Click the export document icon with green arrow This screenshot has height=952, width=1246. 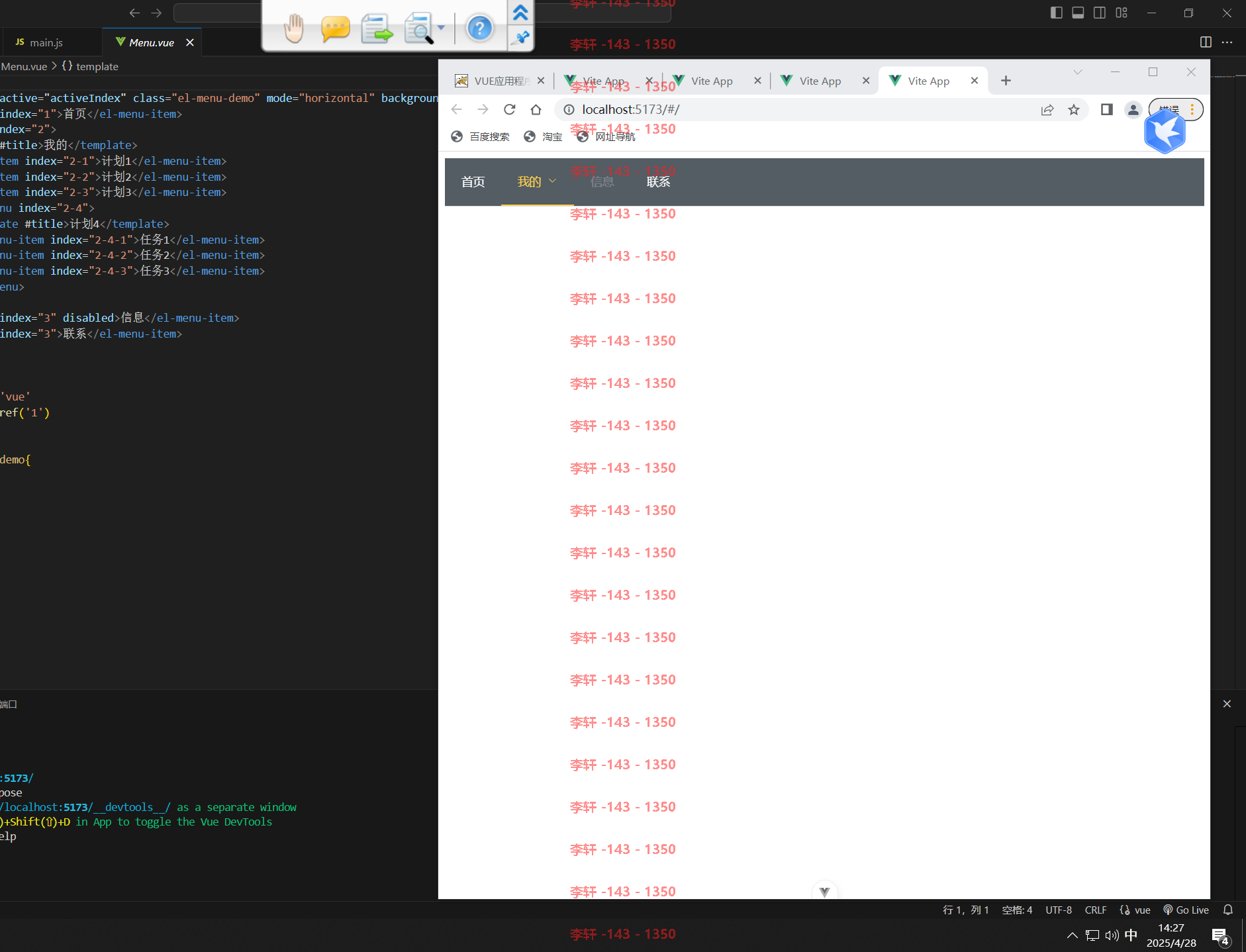pos(377,28)
